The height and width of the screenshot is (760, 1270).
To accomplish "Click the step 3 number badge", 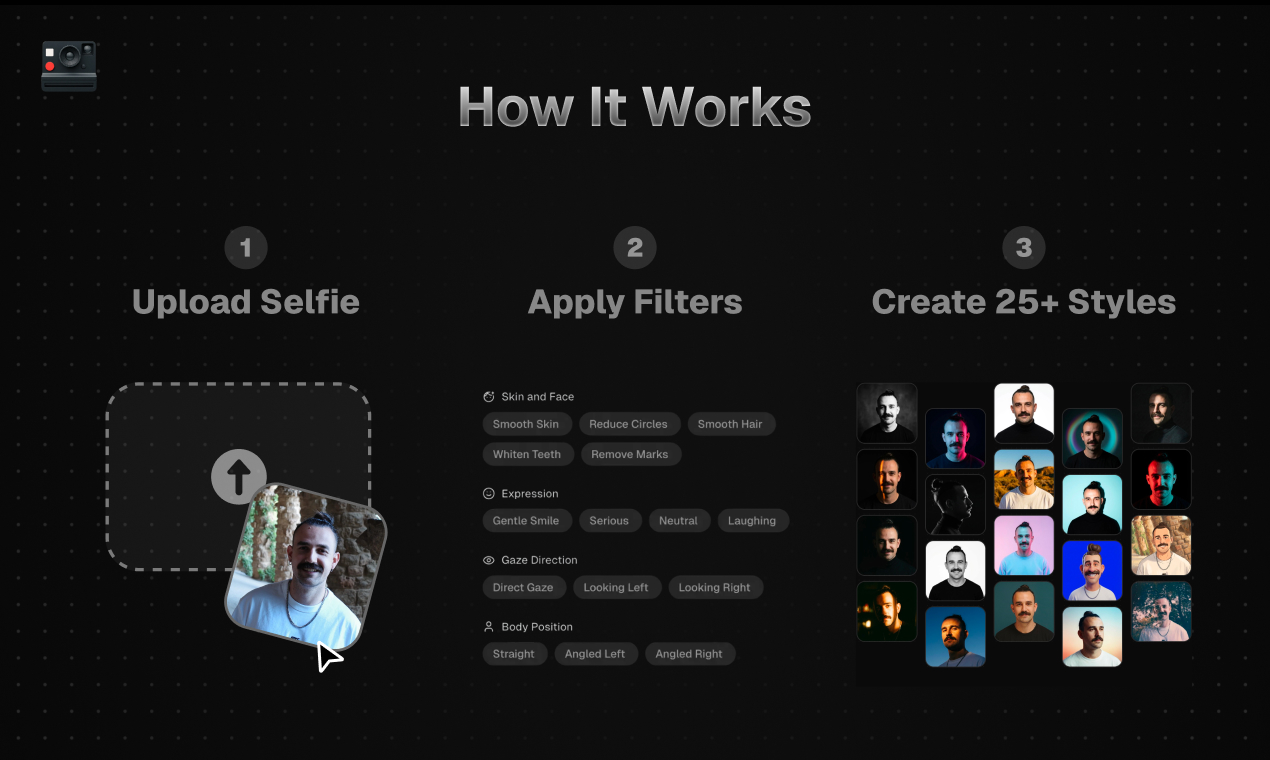I will [x=1023, y=247].
